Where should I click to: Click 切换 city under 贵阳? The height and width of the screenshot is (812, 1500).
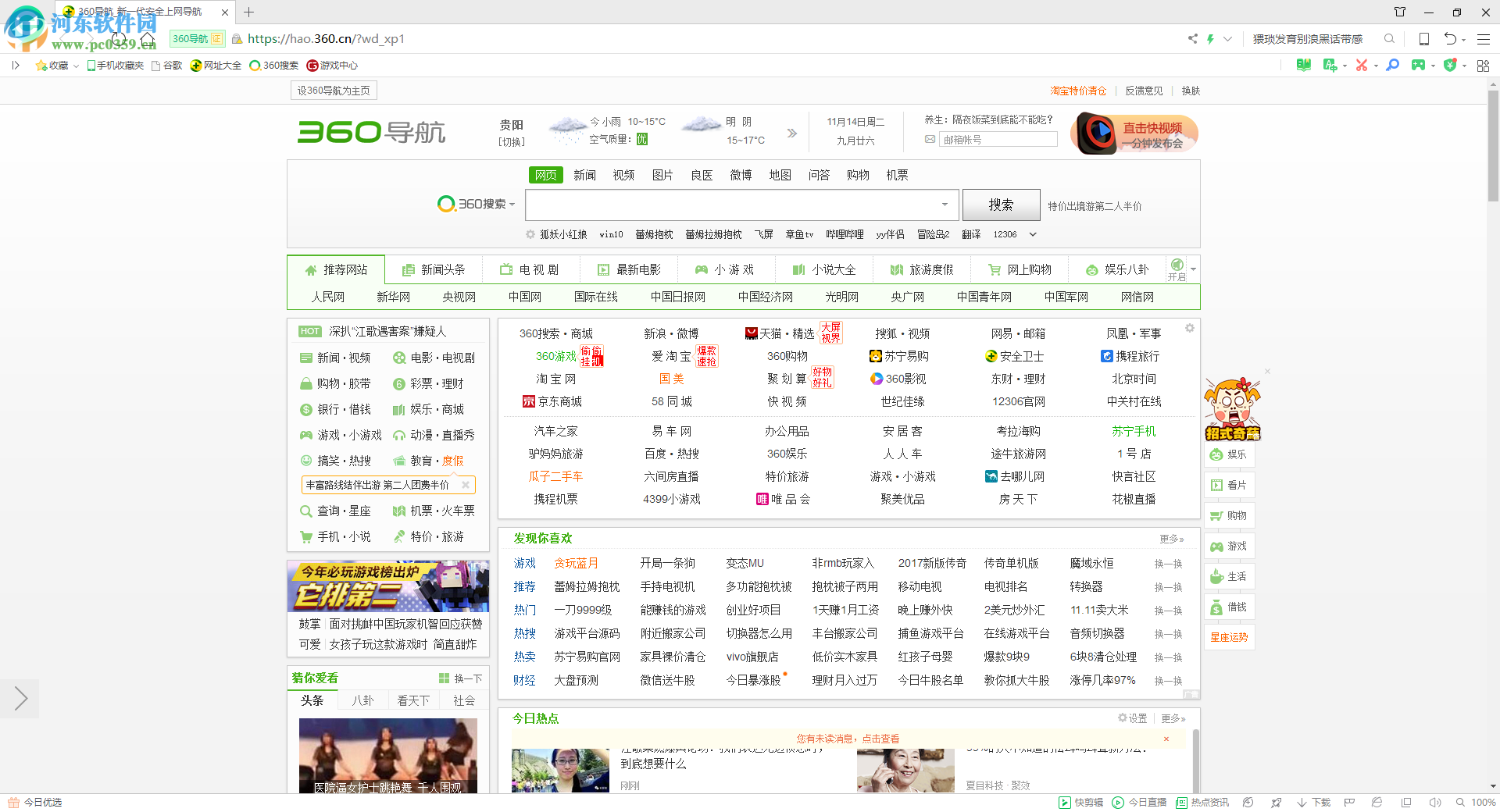pyautogui.click(x=511, y=142)
